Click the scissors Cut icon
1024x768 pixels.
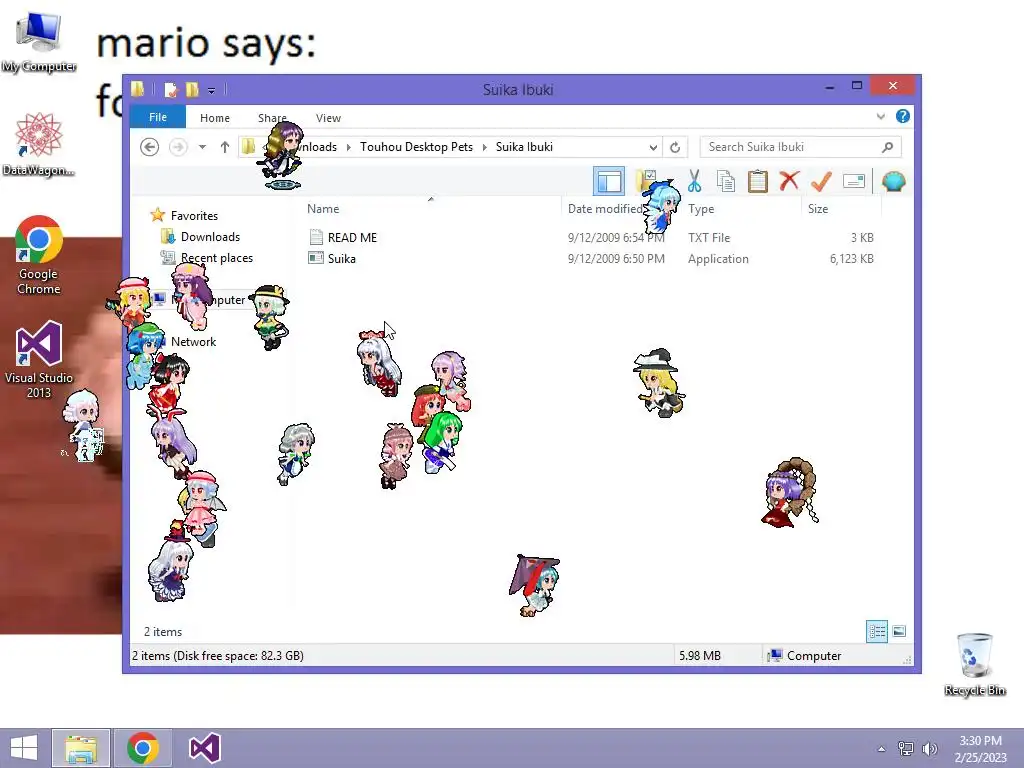click(x=694, y=181)
